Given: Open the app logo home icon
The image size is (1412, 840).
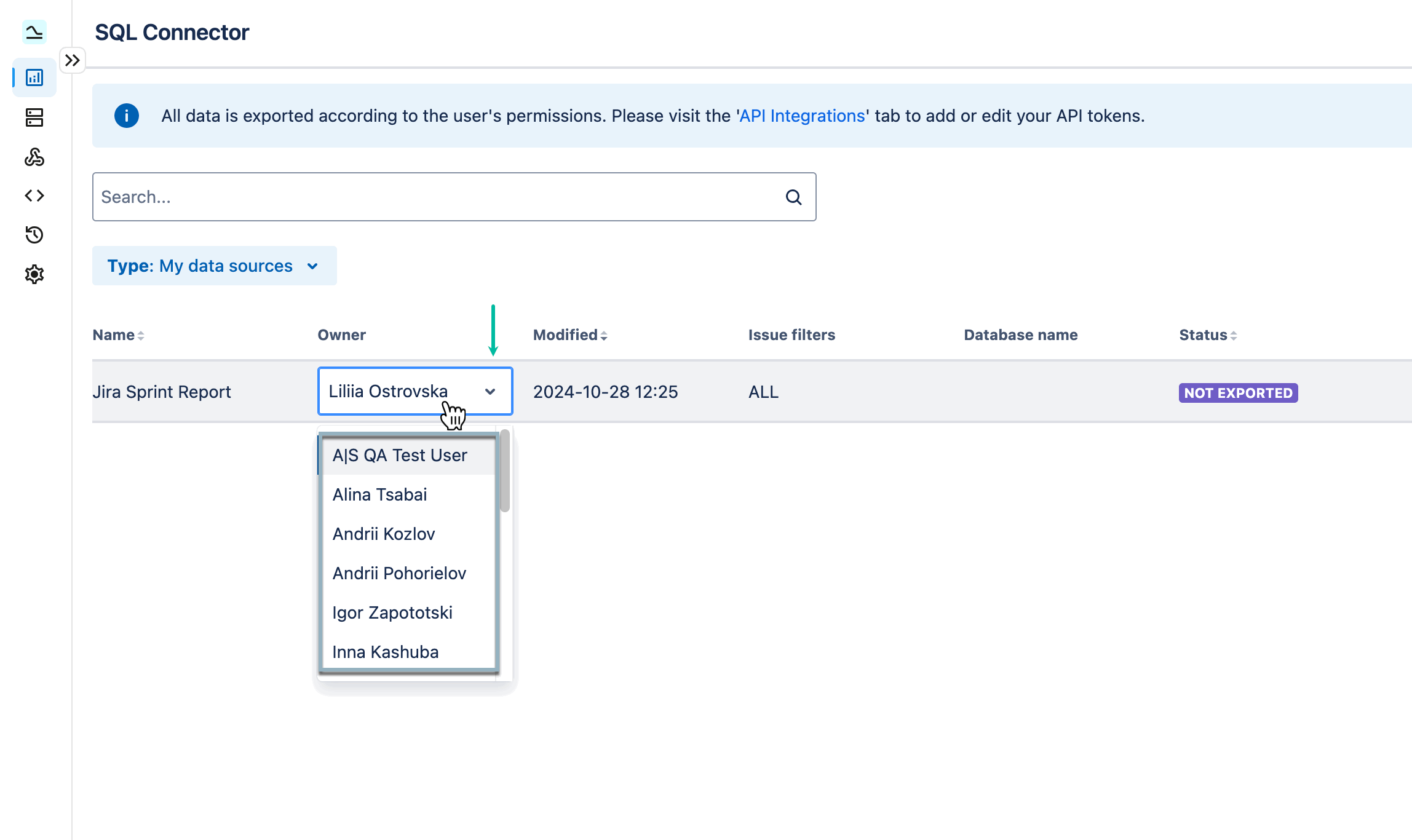Looking at the screenshot, I should click(x=34, y=32).
